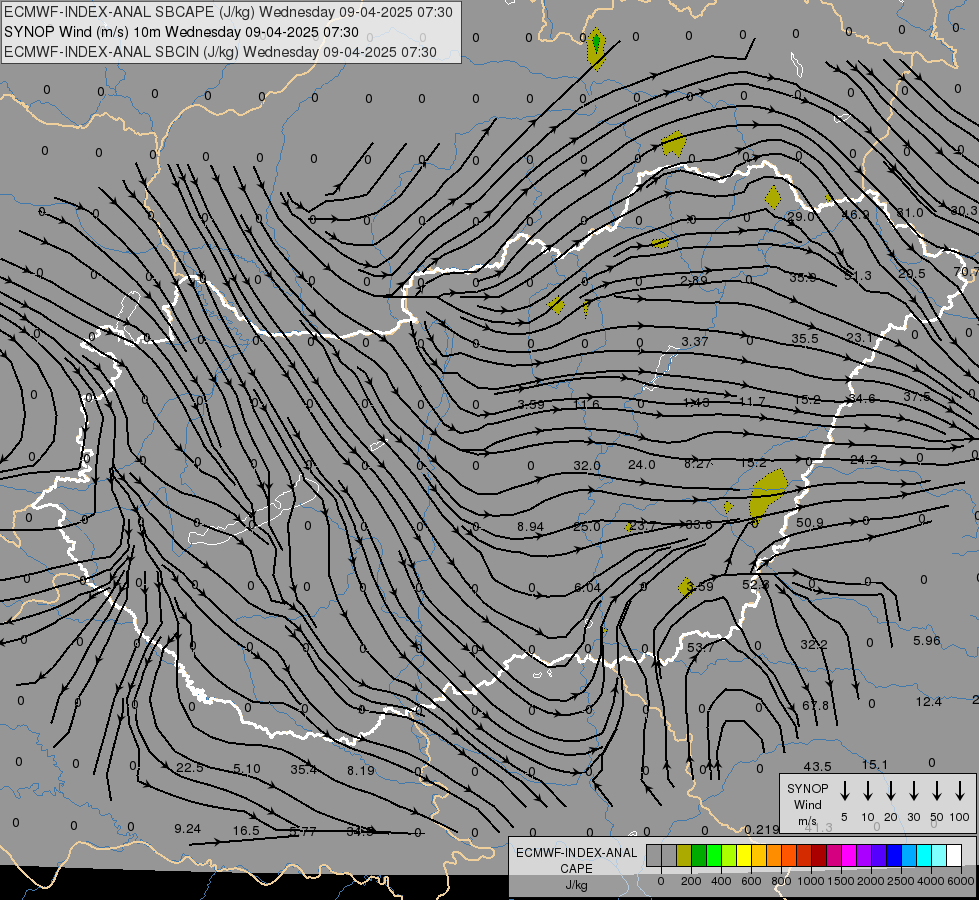Click the 8.94 grid value on the map
This screenshot has height=900, width=979.
point(531,527)
